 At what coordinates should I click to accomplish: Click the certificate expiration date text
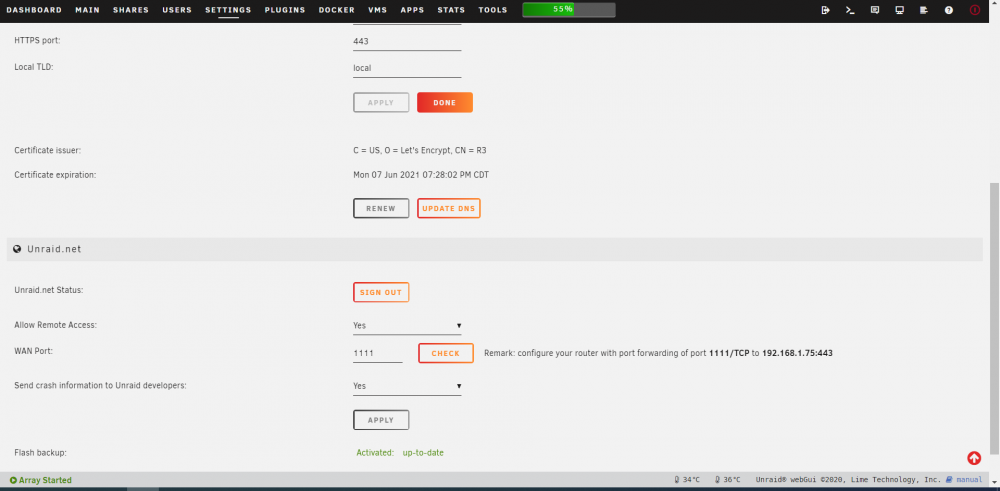click(x=421, y=175)
